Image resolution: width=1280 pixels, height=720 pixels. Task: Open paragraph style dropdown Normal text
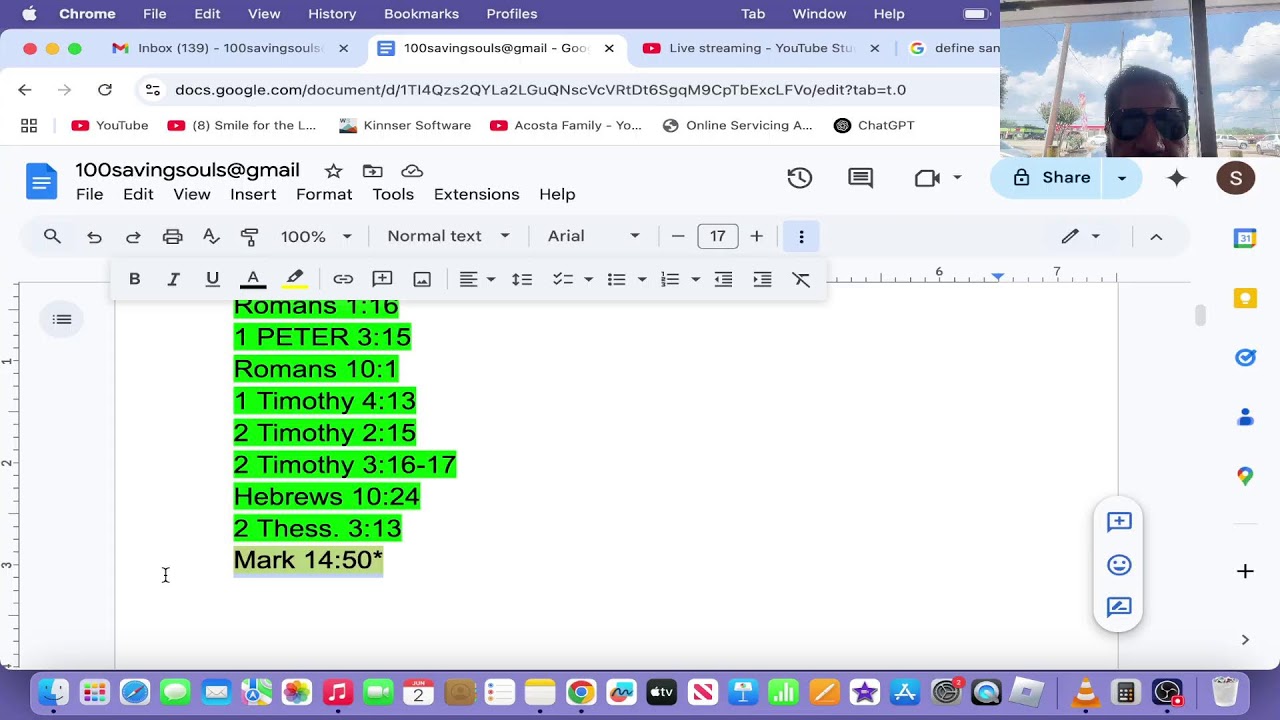(449, 236)
